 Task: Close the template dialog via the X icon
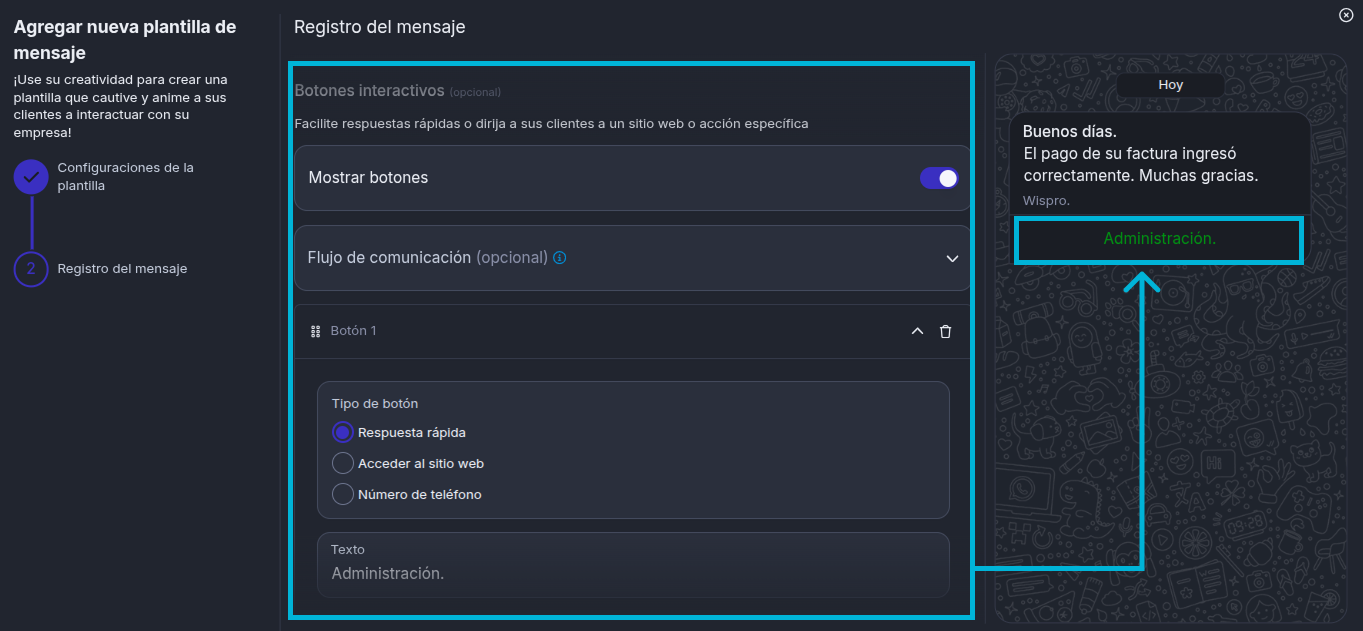tap(1345, 14)
